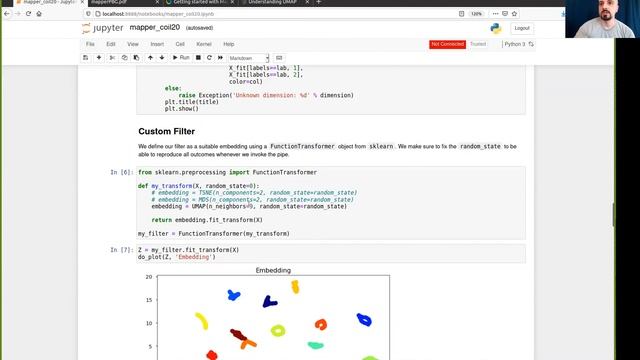Click the 'return embedding.fit_transform(X)' code line

207,220
